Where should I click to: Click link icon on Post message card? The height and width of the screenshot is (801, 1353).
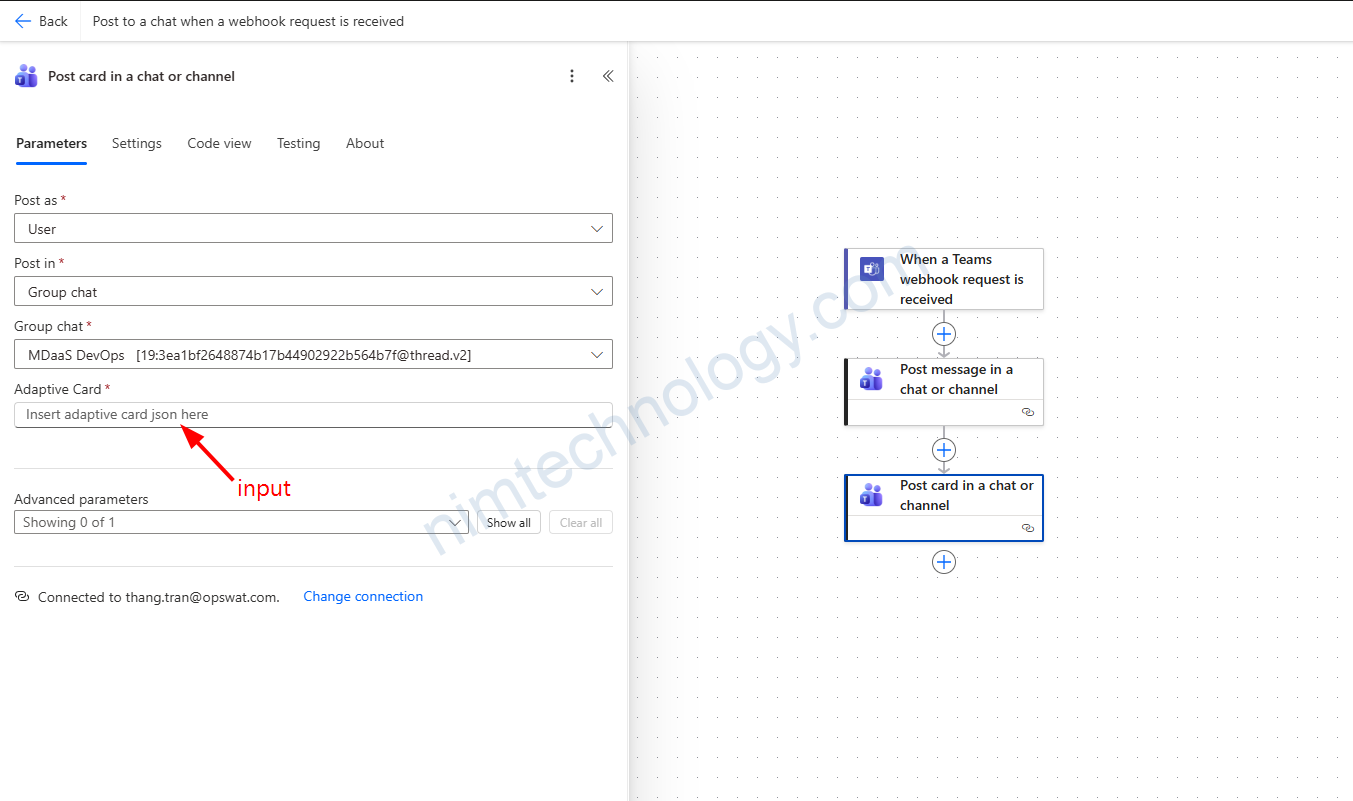(1027, 412)
